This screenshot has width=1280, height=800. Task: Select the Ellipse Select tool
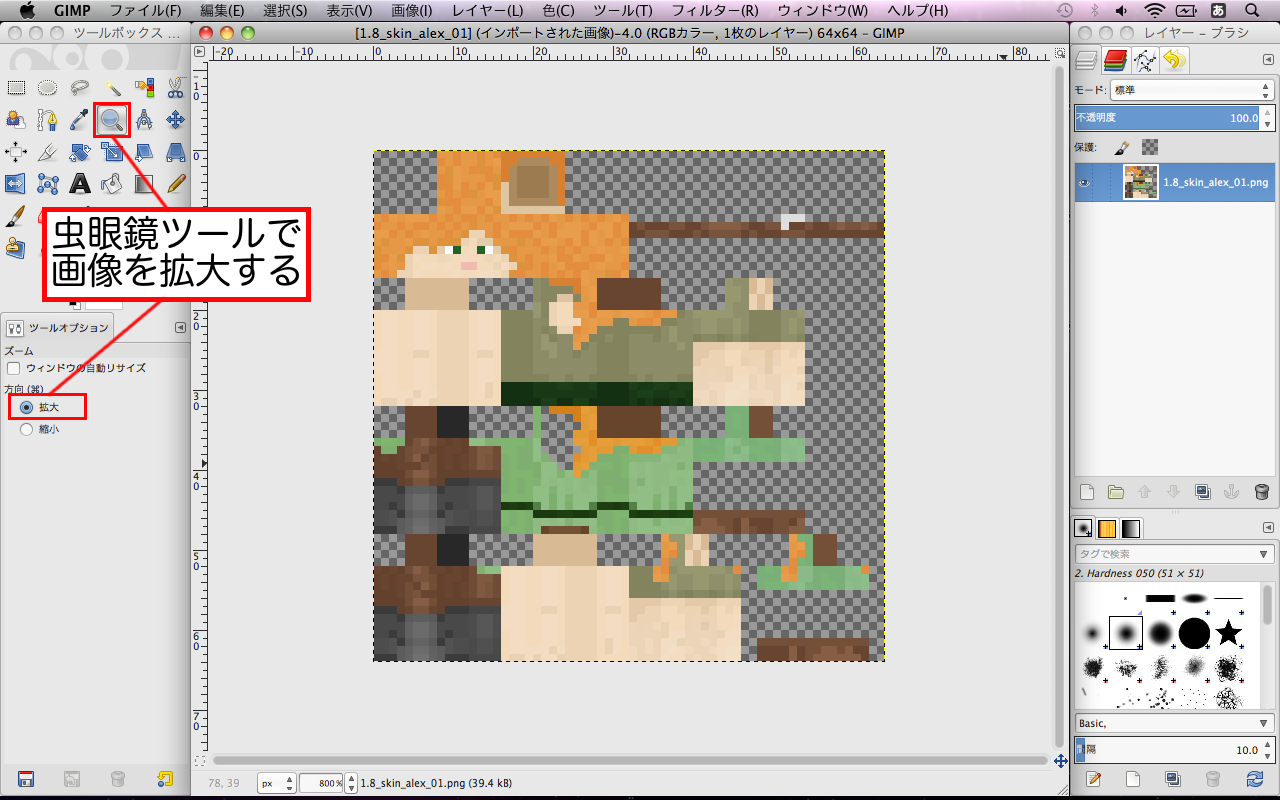pyautogui.click(x=48, y=88)
